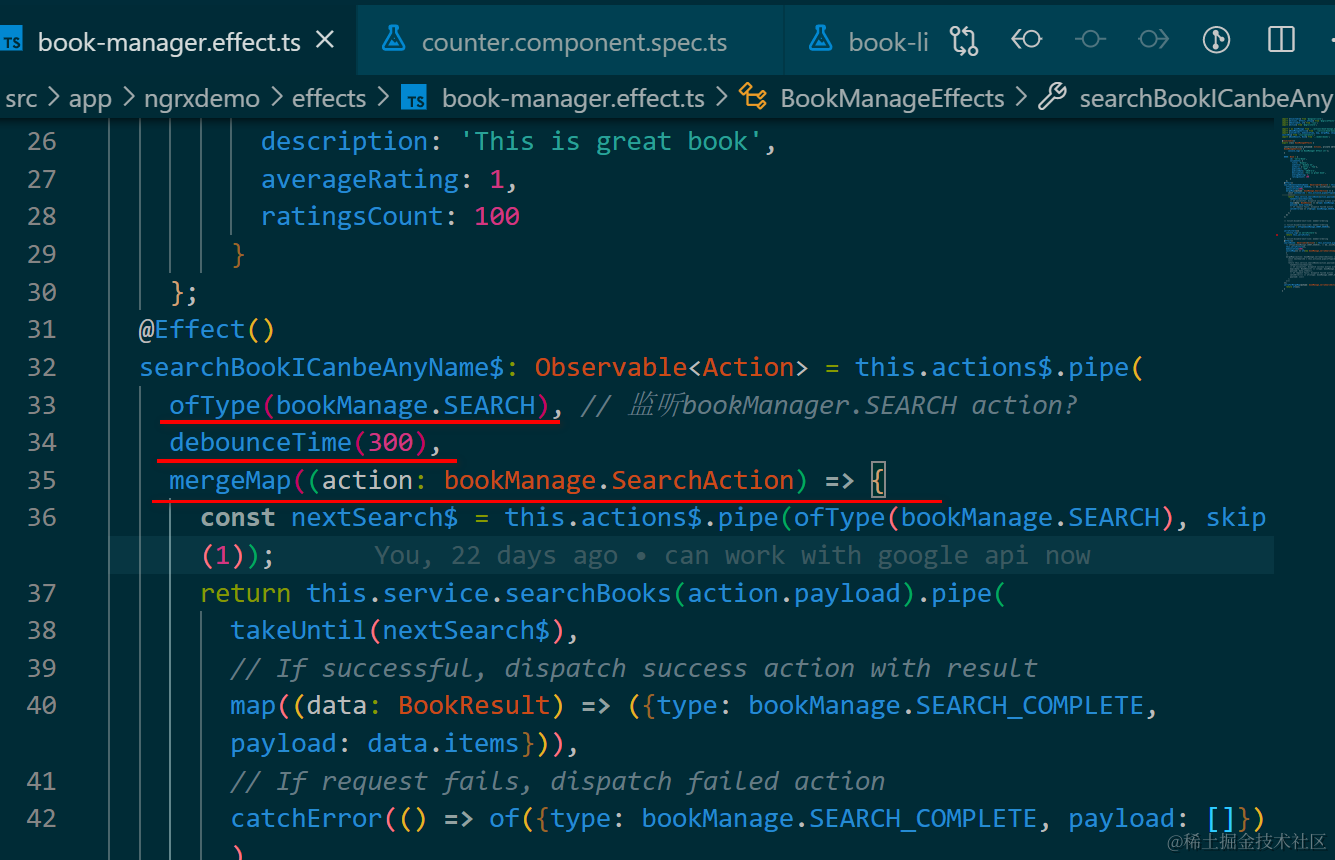Click the comment 'If request fails, dispatch failed action'
Viewport: 1335px width, 860px height.
(558, 780)
